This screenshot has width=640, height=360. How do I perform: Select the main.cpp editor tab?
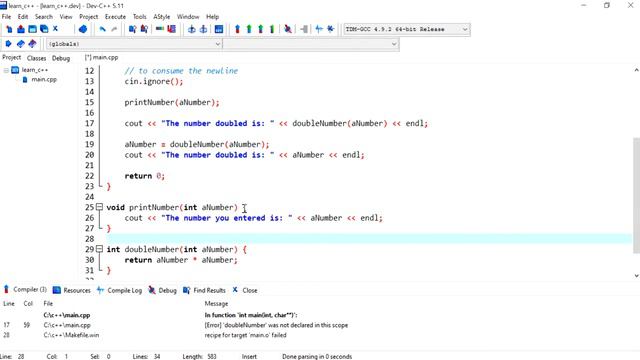click(x=102, y=58)
